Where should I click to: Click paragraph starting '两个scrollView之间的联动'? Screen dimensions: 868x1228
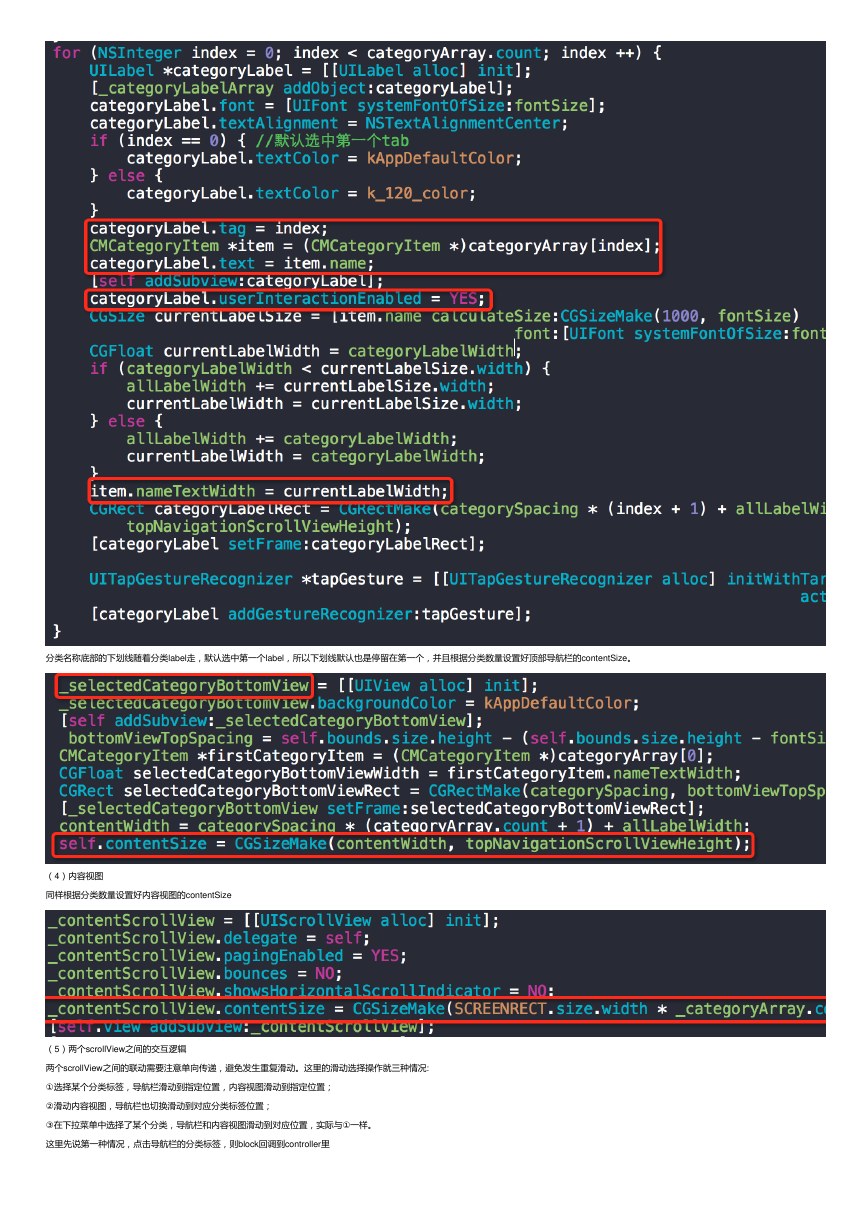[x=237, y=1068]
